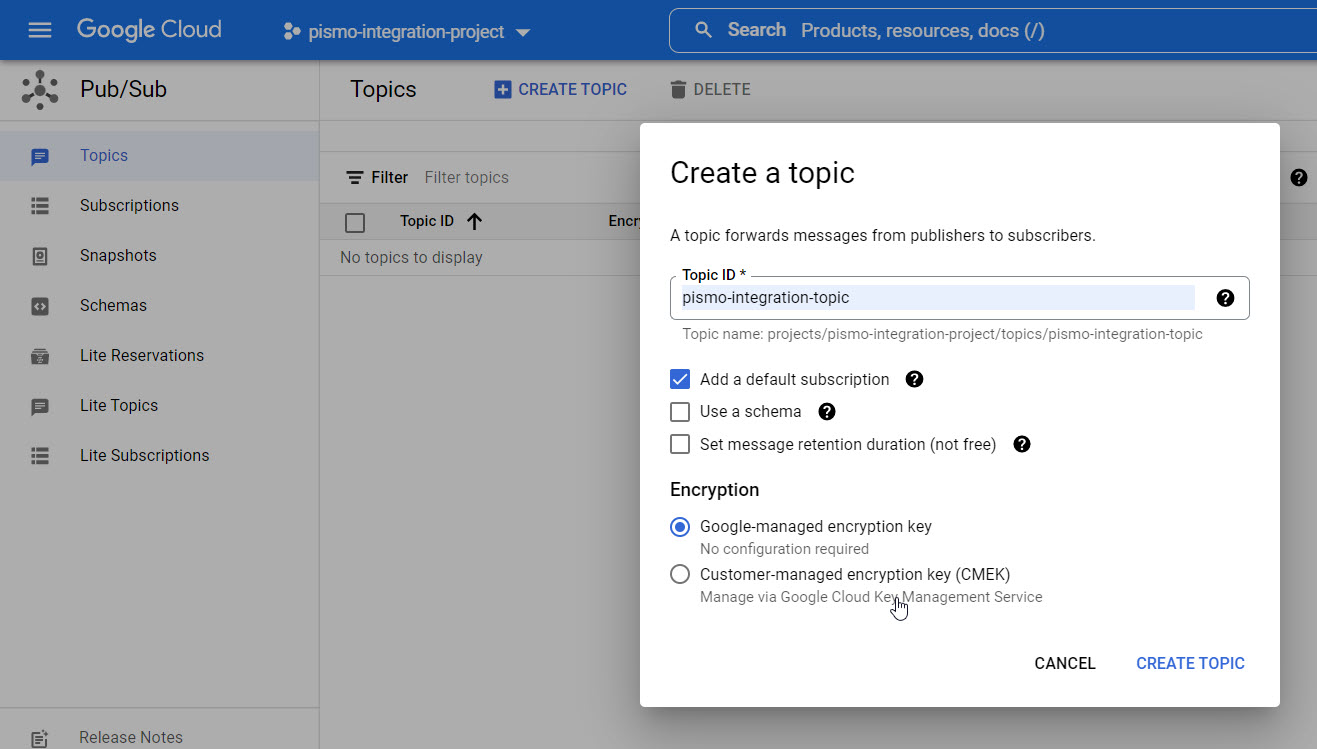Click CREATE TOPIC in the page toolbar
This screenshot has width=1317, height=749.
pyautogui.click(x=560, y=90)
